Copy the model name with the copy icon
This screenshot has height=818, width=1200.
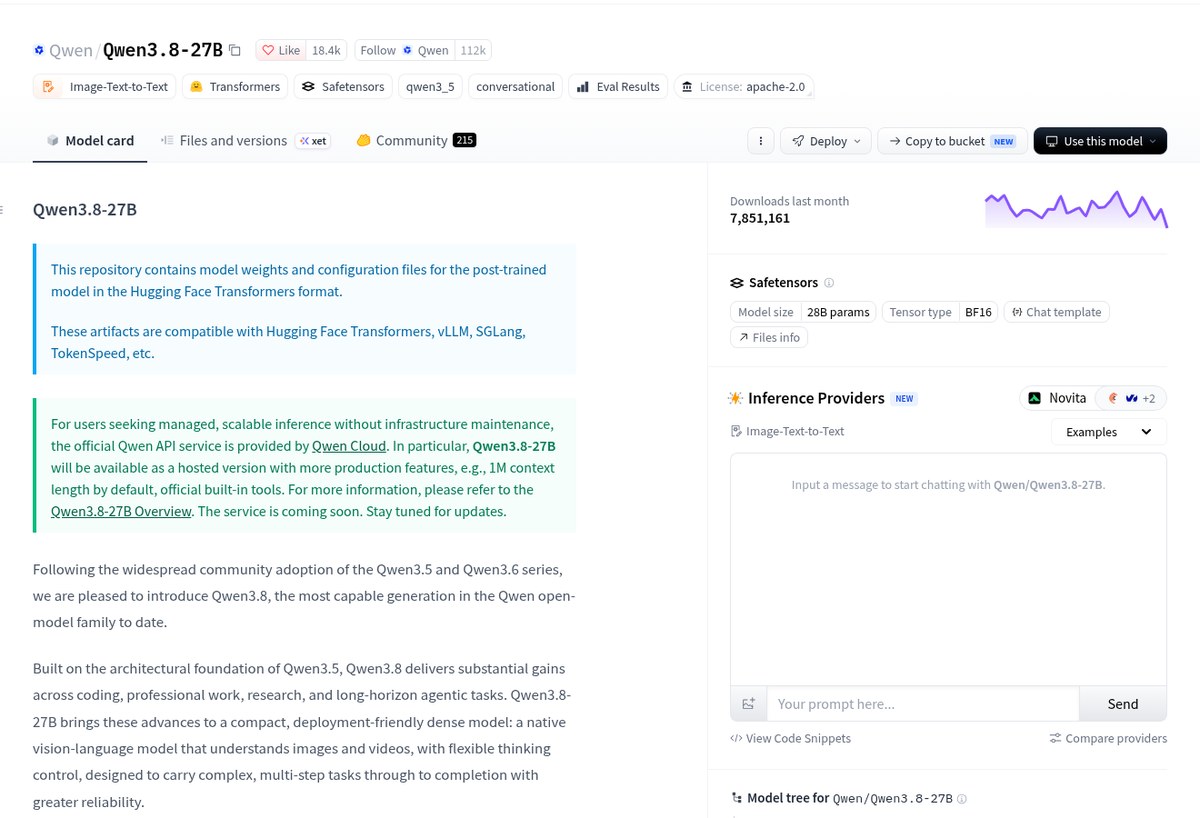(235, 50)
